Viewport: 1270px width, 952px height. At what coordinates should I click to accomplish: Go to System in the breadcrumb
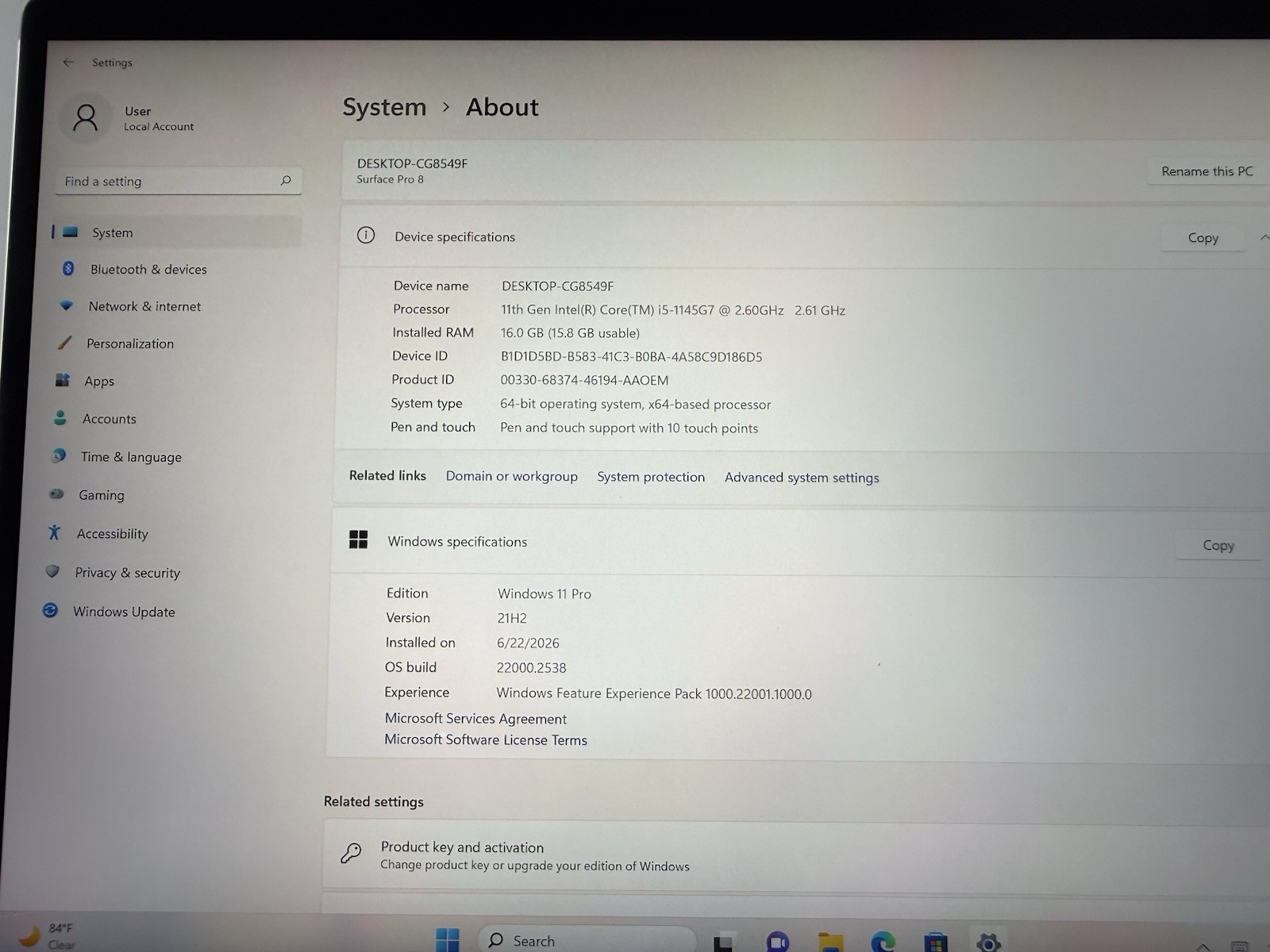coord(384,107)
